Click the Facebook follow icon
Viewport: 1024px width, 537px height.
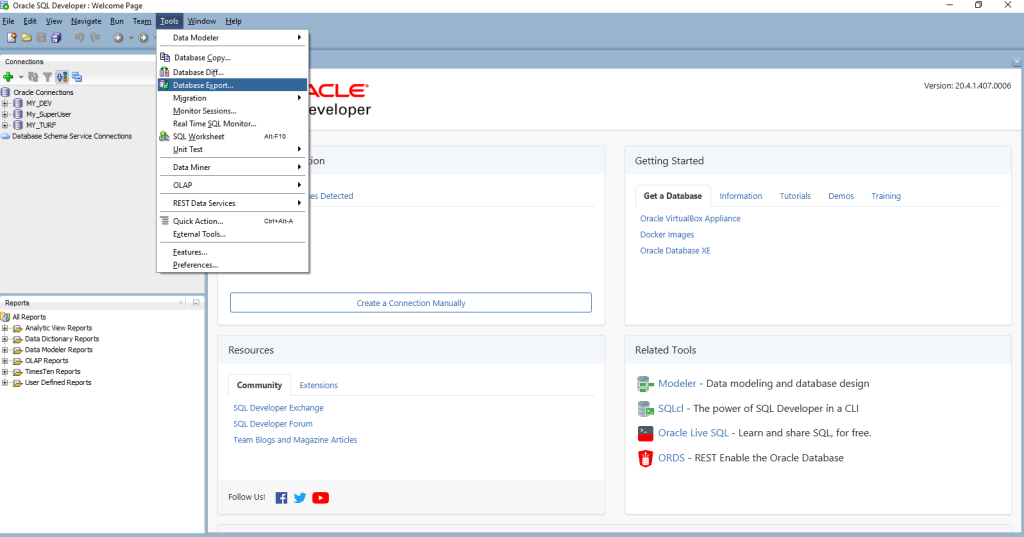point(281,498)
